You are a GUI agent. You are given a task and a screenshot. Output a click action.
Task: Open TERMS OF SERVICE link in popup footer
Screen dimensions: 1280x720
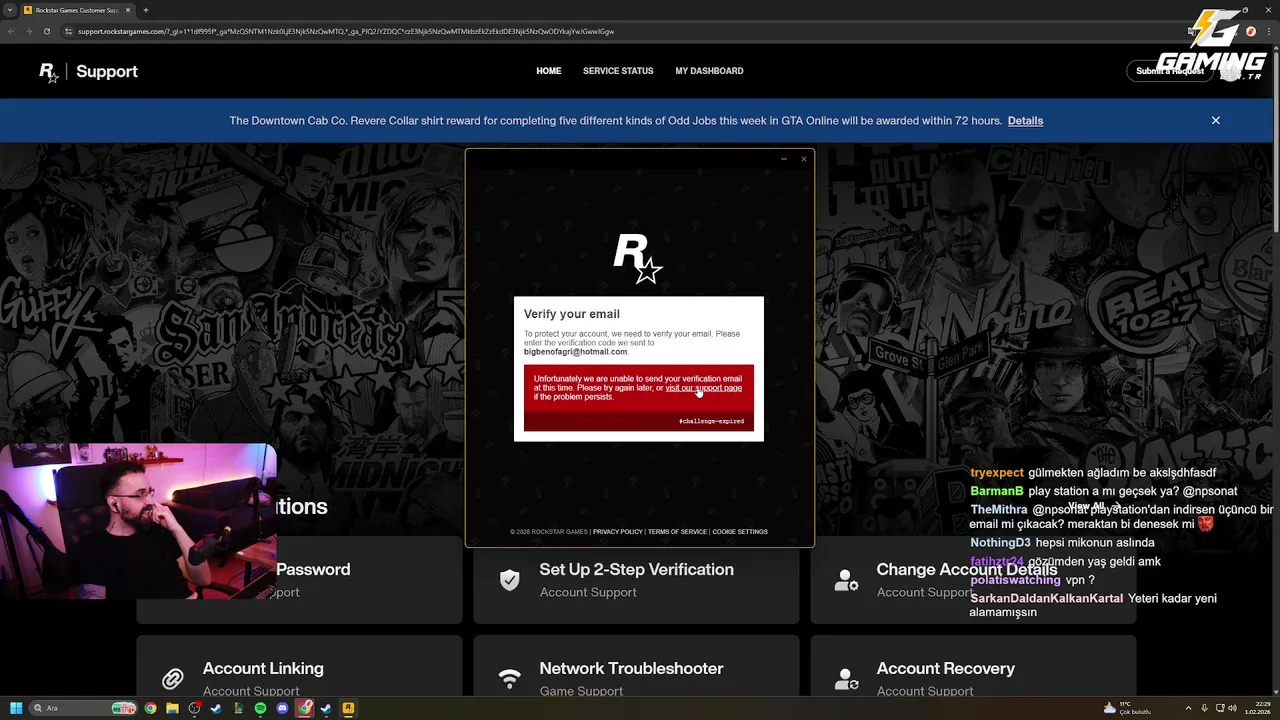coord(677,532)
